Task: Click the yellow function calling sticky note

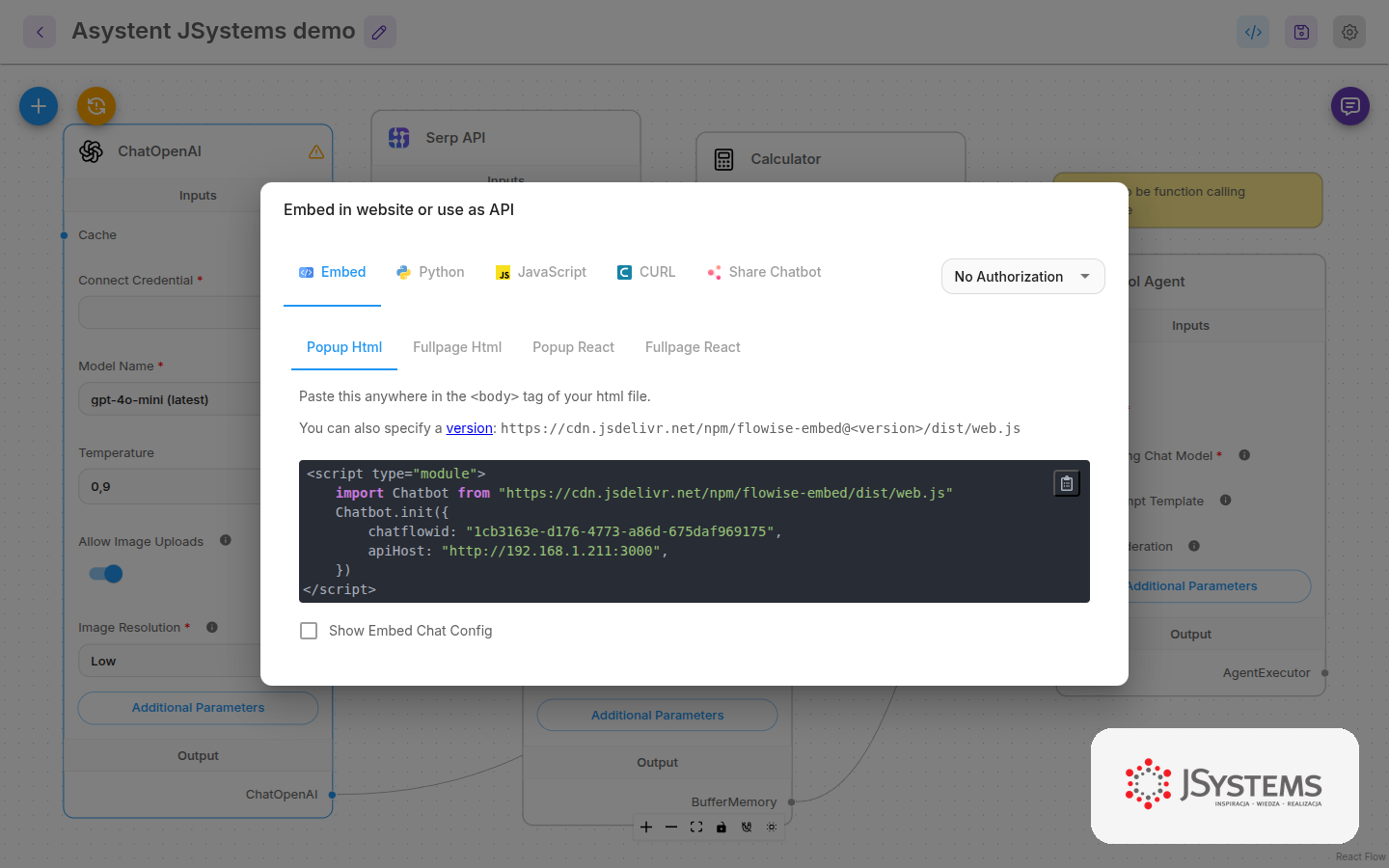Action: (x=1225, y=200)
